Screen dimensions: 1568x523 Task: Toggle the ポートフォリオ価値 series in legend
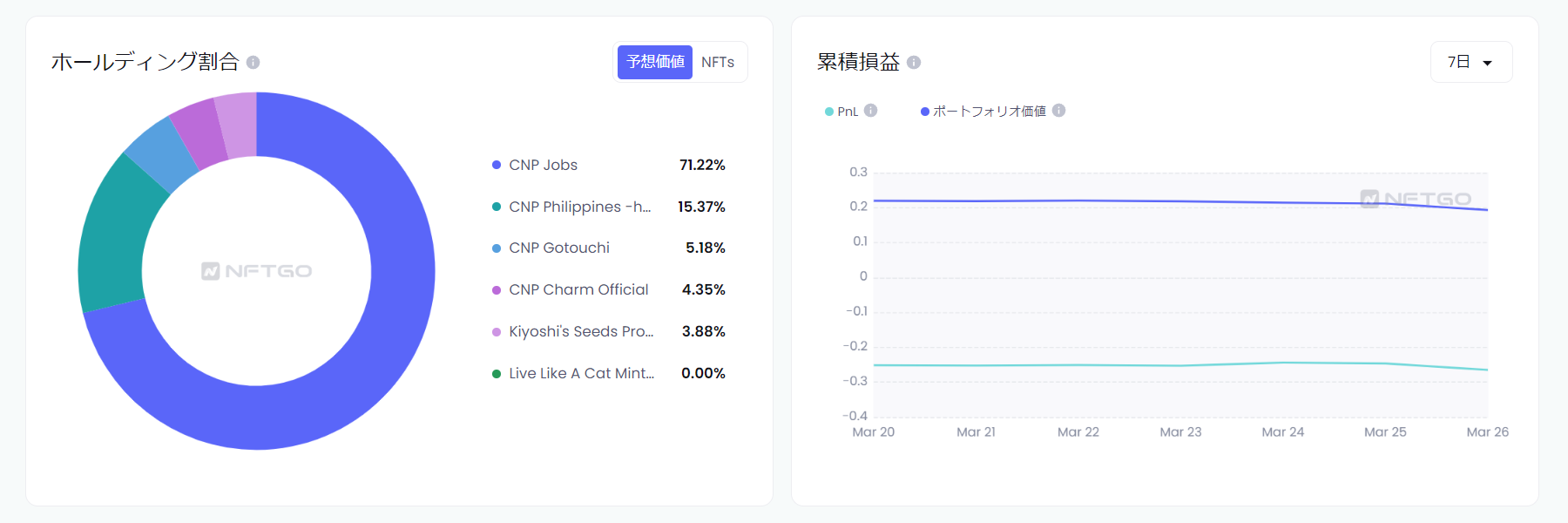point(983,112)
